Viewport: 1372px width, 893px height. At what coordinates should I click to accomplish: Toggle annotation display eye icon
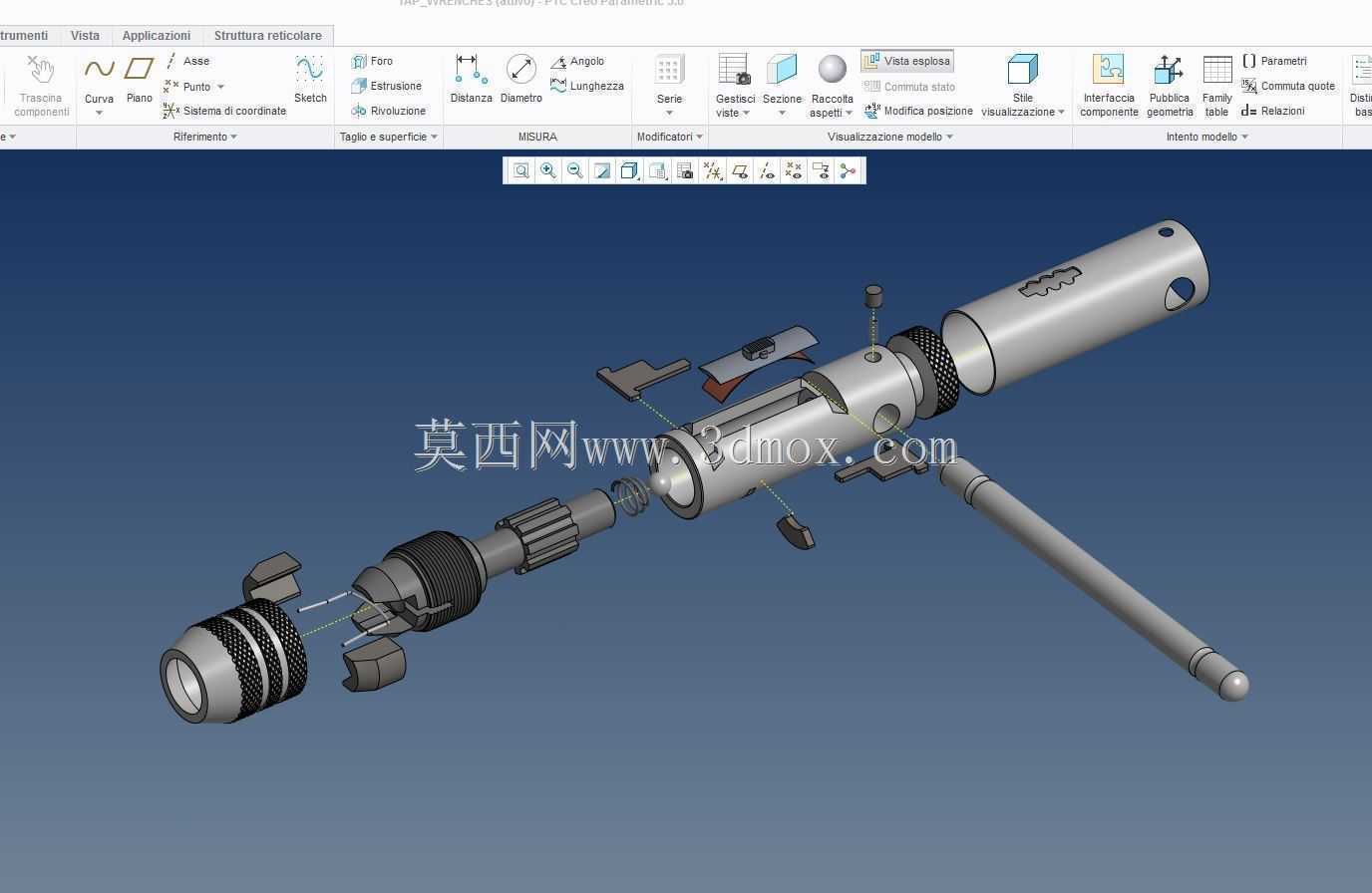(x=821, y=171)
